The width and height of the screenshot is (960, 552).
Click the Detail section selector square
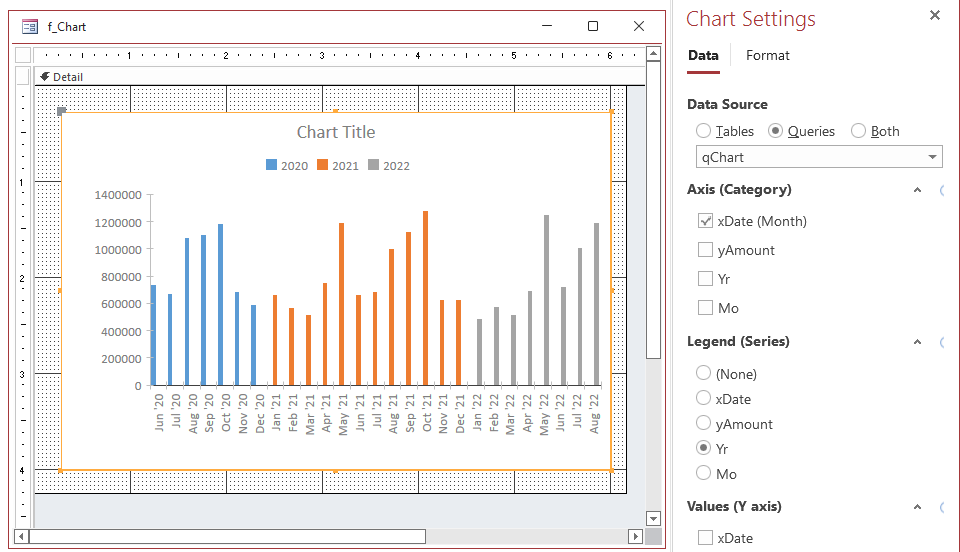23,76
